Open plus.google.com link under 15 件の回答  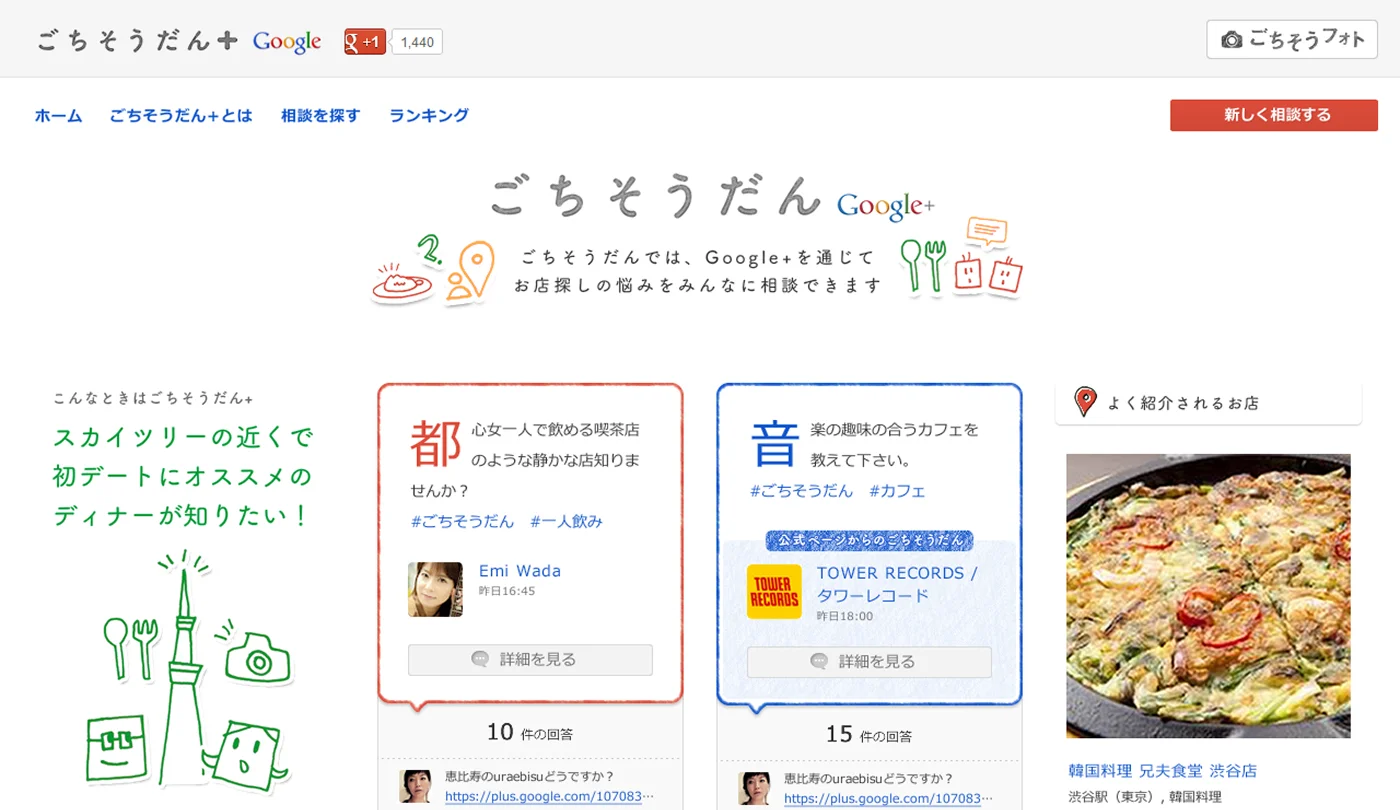click(888, 799)
